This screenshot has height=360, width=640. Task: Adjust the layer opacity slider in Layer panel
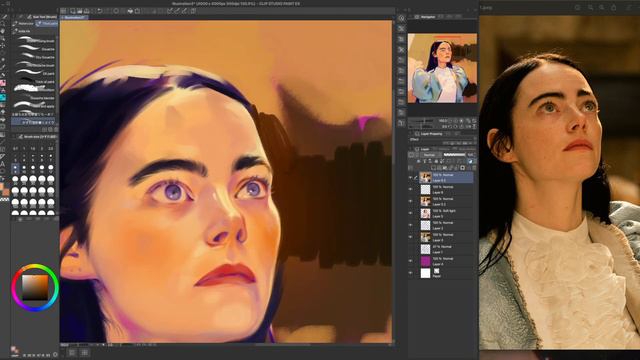point(454,155)
